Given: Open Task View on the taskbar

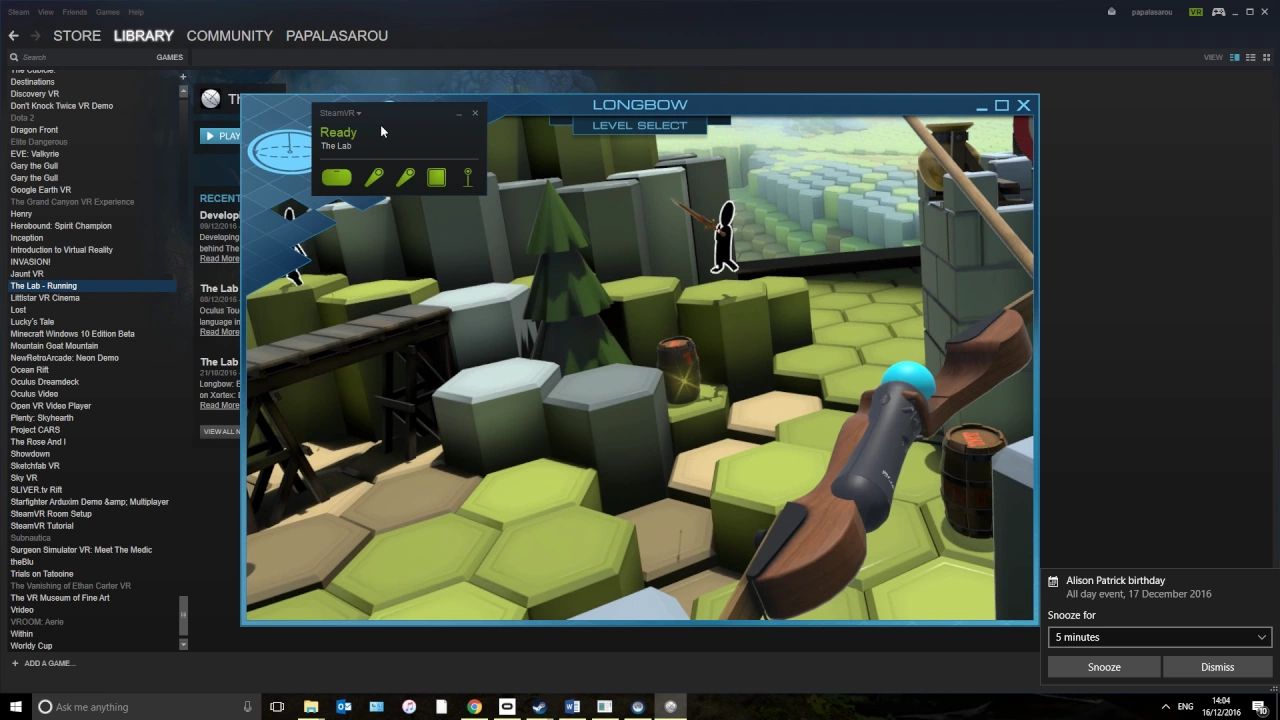Looking at the screenshot, I should coord(277,707).
